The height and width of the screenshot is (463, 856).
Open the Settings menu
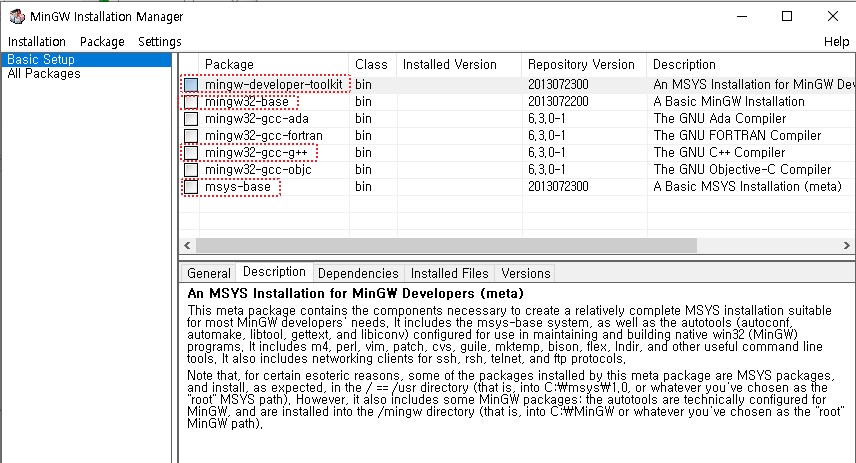(x=159, y=41)
